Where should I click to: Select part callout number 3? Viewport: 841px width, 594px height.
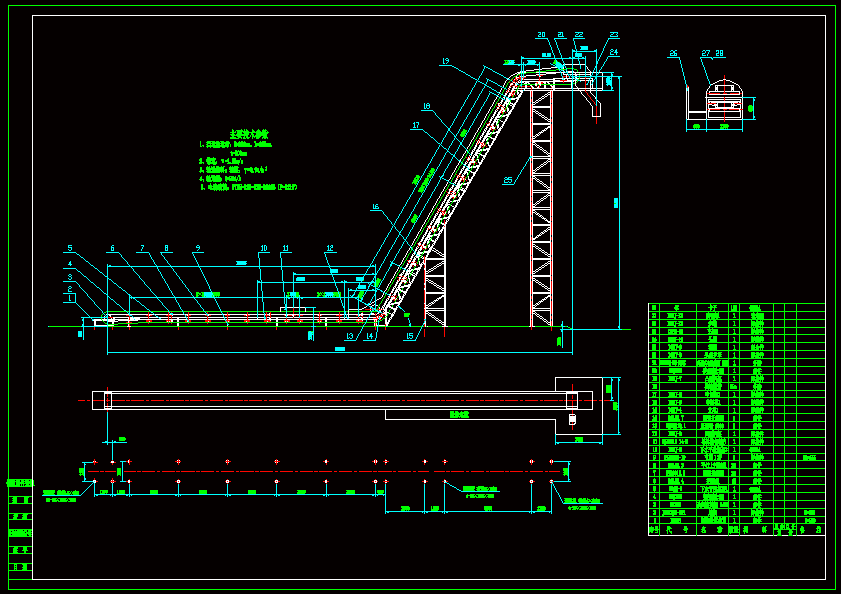click(70, 277)
